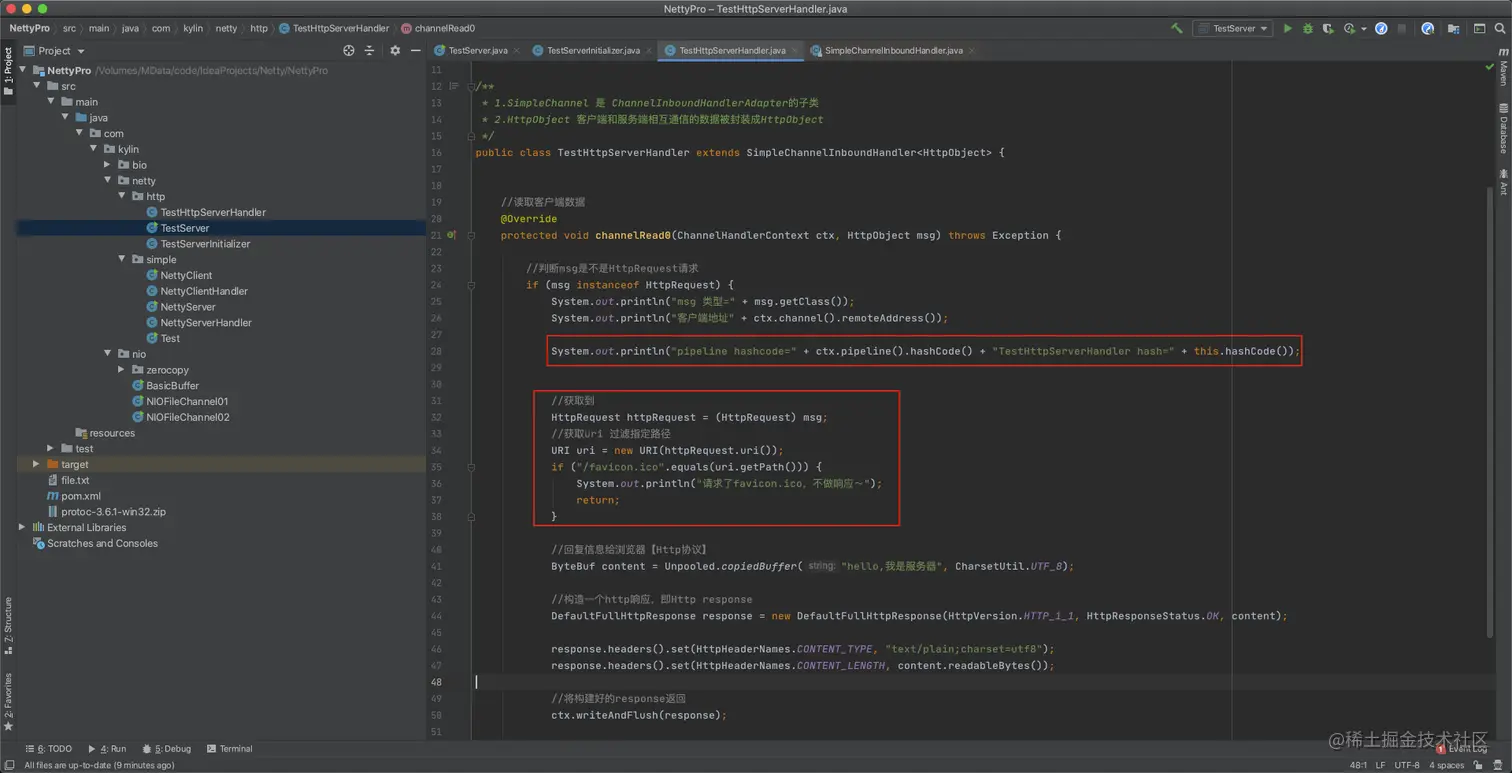
Task: Click the gray Stop square icon
Action: (1402, 29)
